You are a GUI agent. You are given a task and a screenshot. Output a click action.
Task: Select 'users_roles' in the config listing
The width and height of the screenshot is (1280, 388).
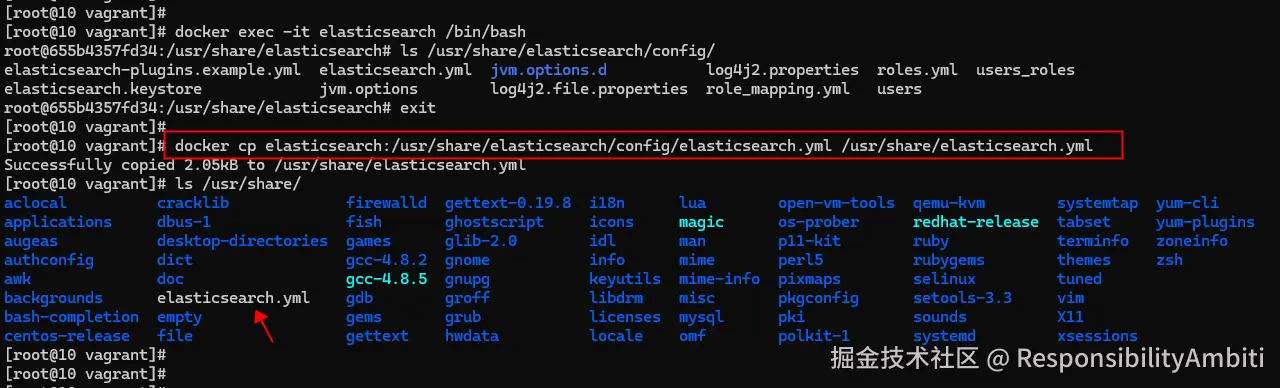(1025, 70)
